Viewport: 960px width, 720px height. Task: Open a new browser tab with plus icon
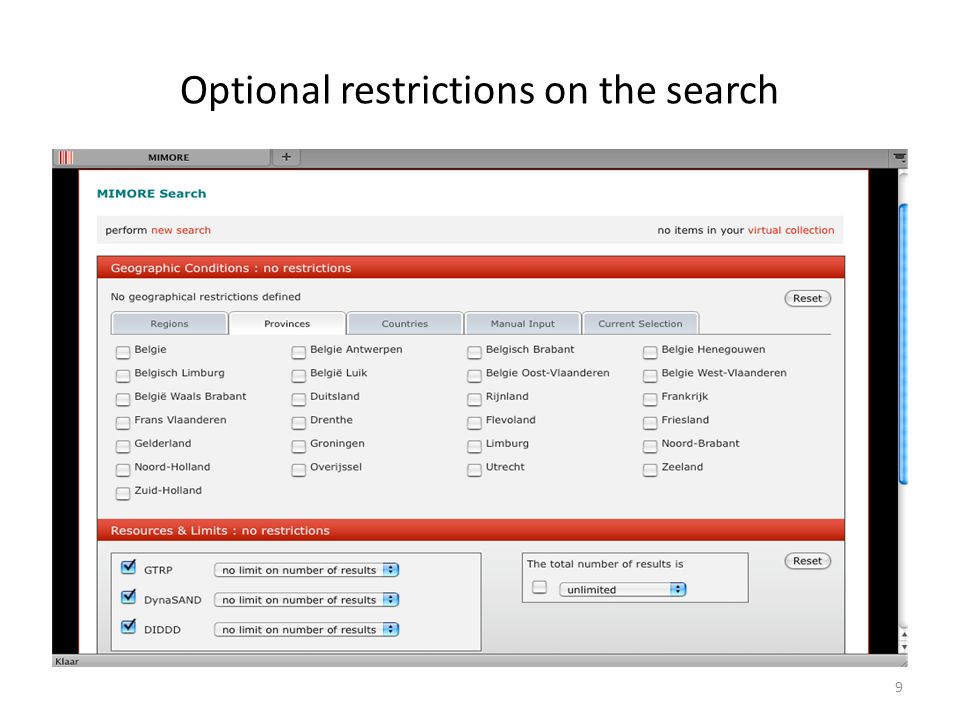286,157
